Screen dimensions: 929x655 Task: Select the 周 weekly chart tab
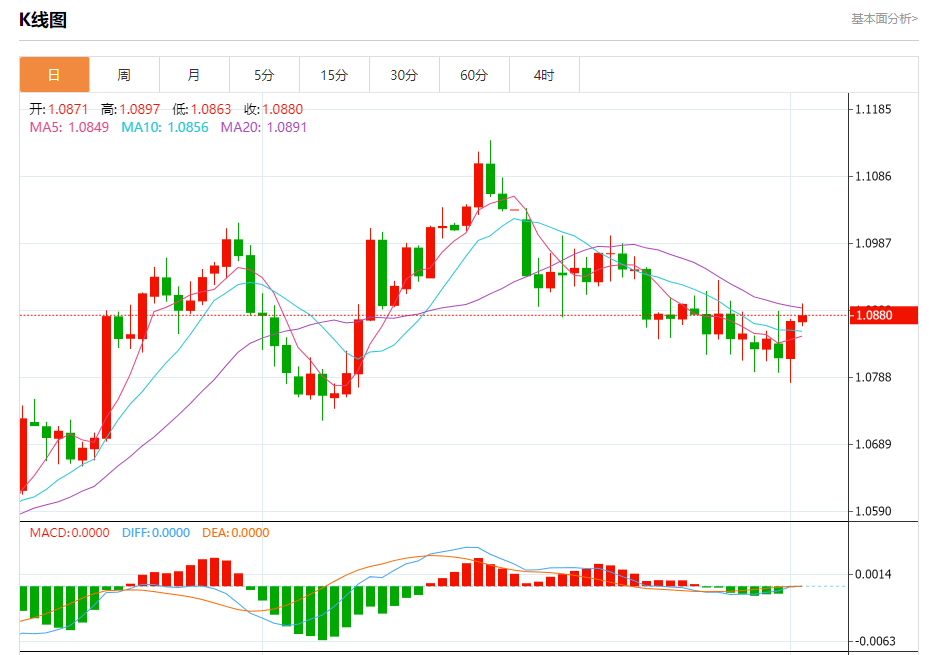[124, 75]
